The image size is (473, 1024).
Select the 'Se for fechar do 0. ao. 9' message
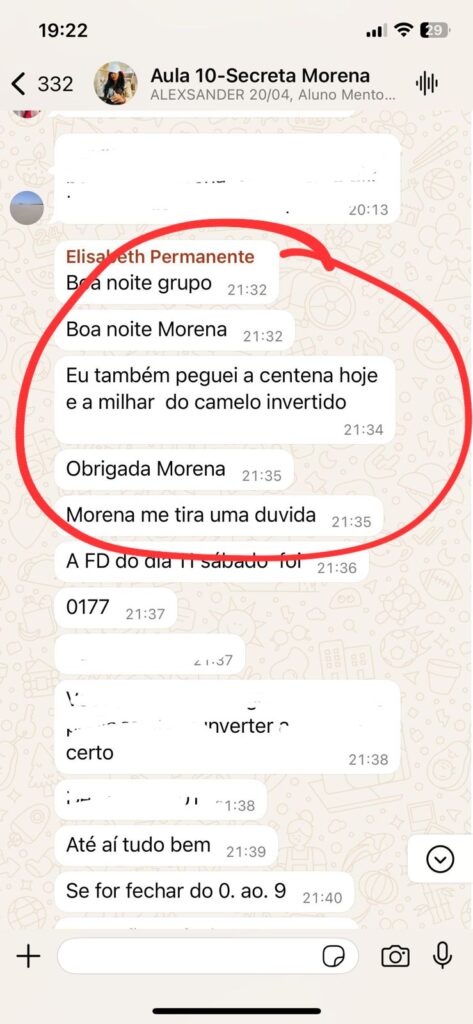204,893
